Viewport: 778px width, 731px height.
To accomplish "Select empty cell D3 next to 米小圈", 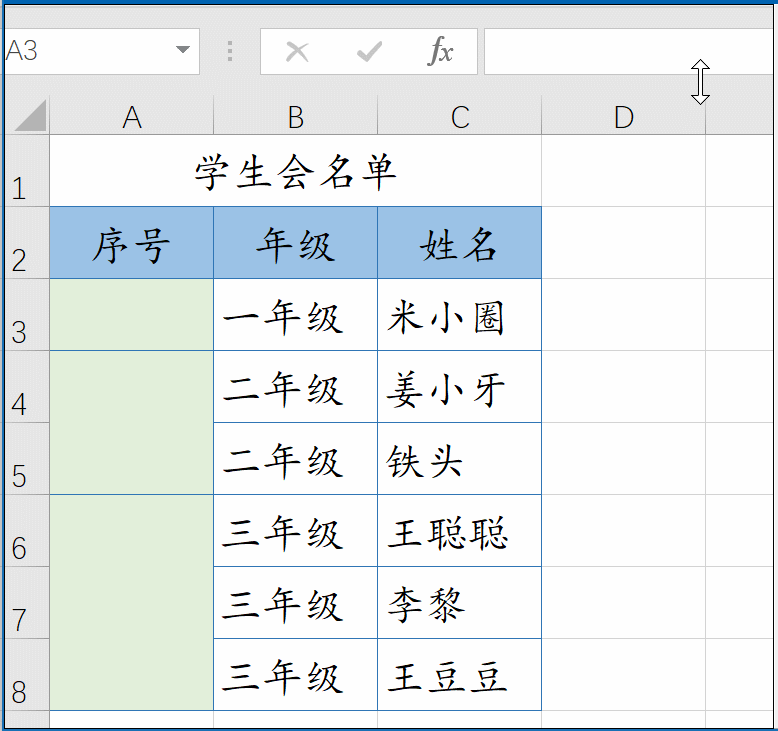I will (x=624, y=315).
